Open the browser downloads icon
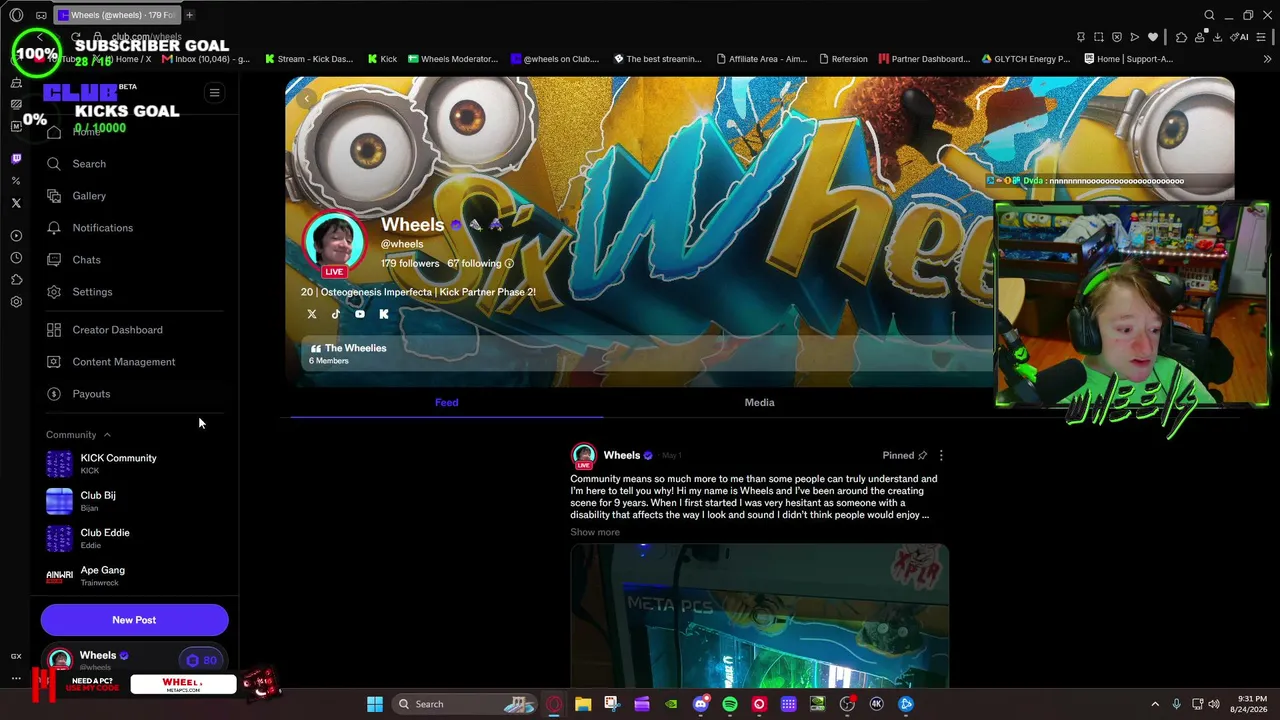The height and width of the screenshot is (720, 1280). [1217, 37]
